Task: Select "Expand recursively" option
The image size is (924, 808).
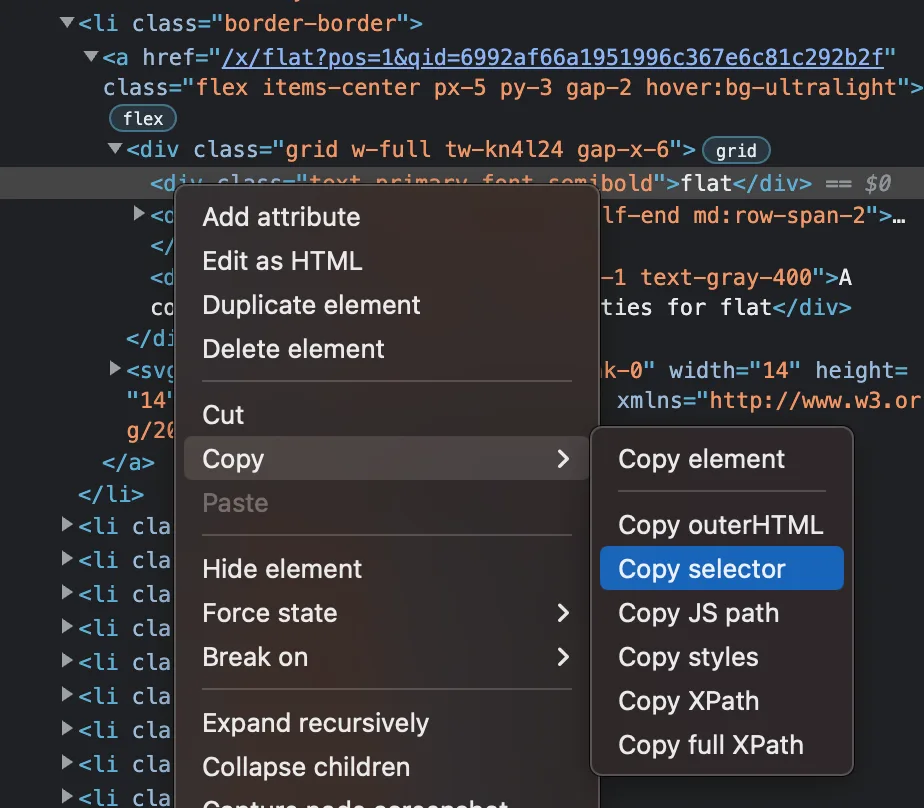Action: tap(315, 722)
